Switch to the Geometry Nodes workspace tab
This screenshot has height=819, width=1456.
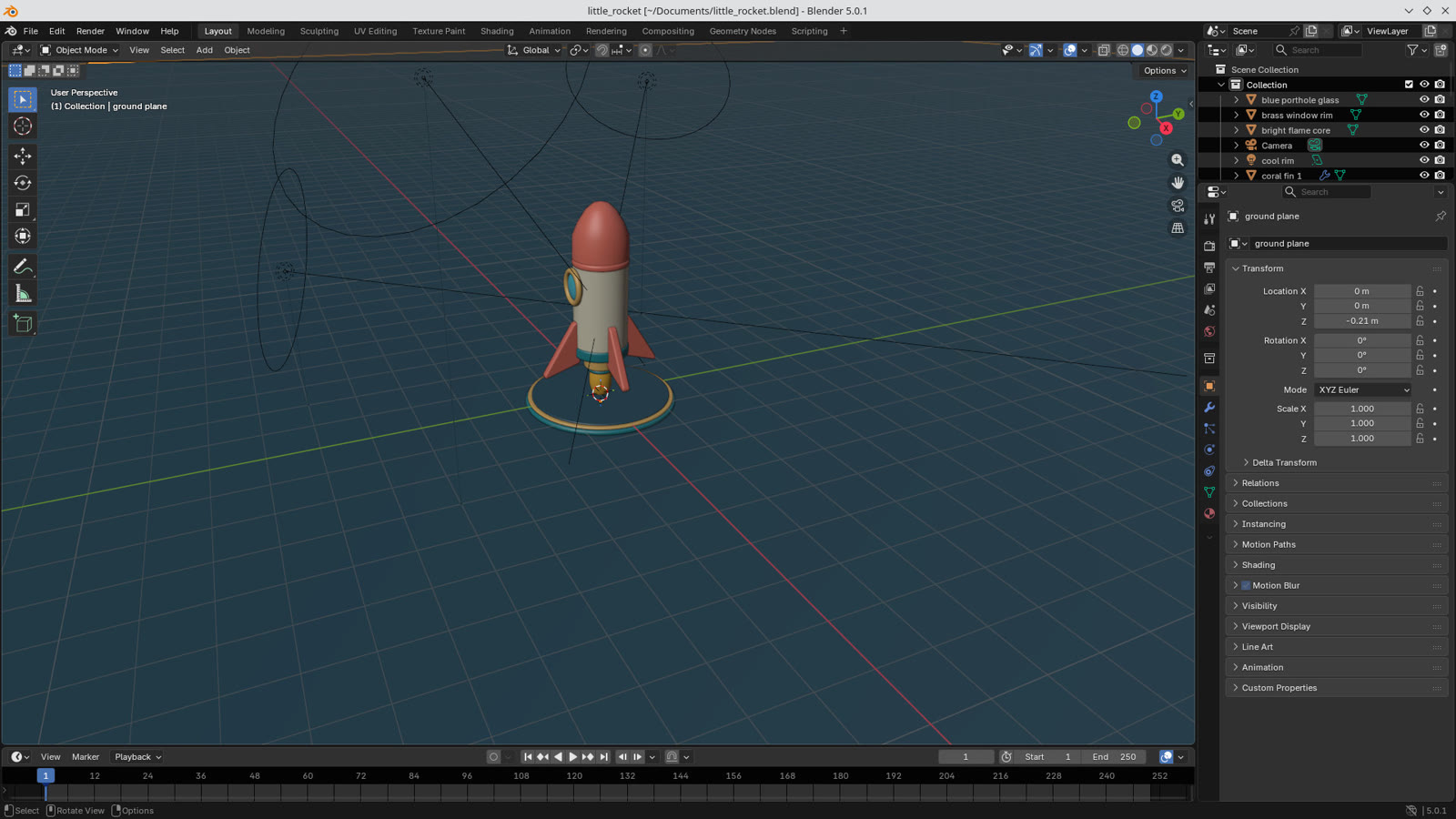click(743, 31)
